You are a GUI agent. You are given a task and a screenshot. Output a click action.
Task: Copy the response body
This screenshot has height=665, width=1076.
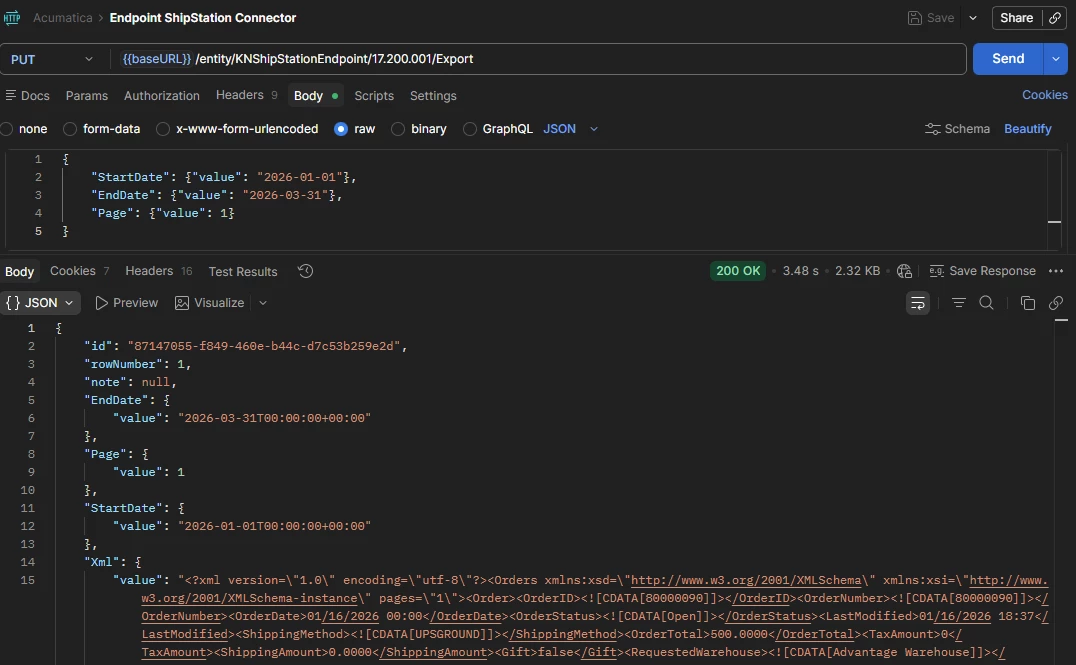1027,303
